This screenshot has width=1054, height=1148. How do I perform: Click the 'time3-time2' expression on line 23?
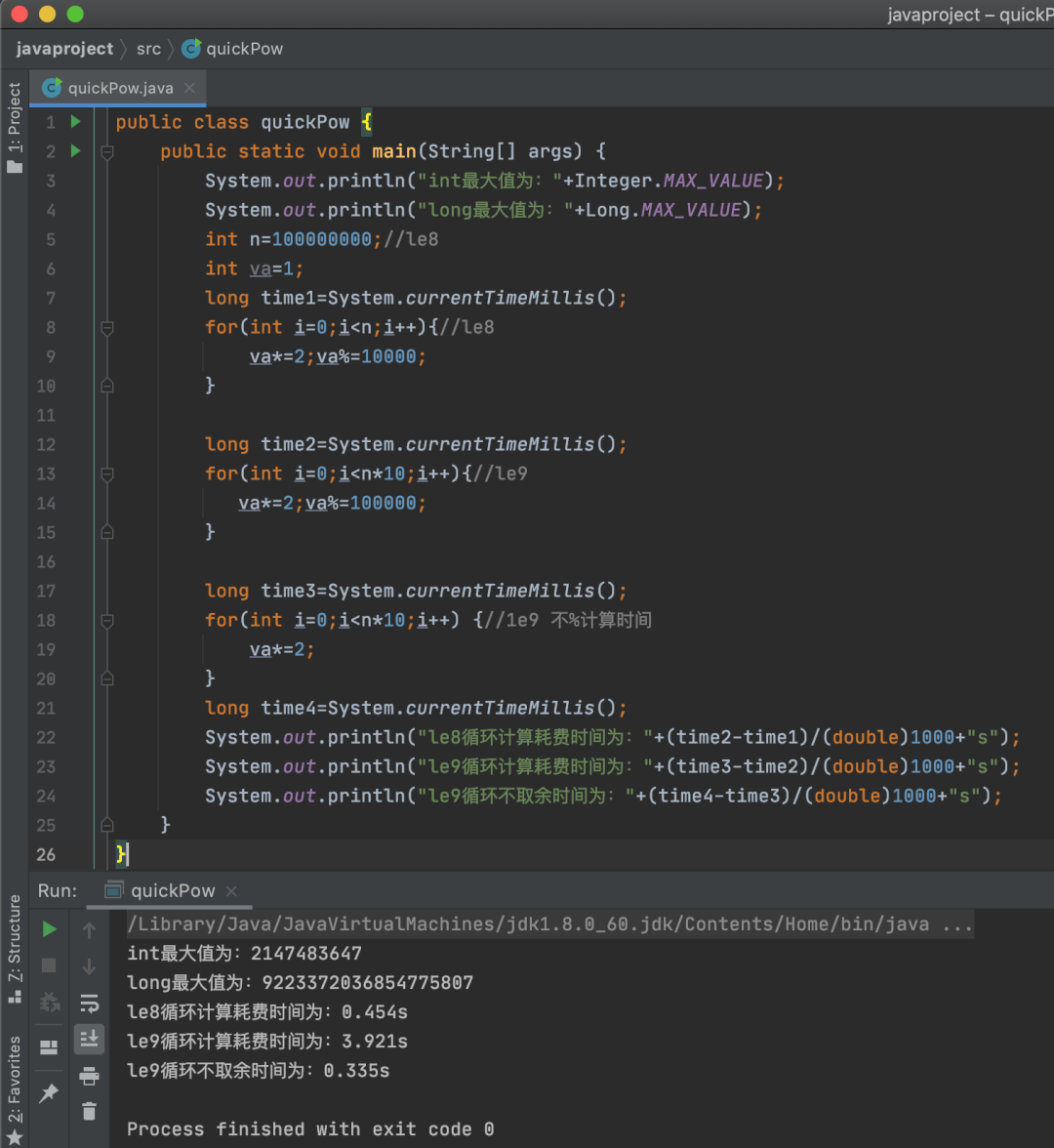(739, 766)
